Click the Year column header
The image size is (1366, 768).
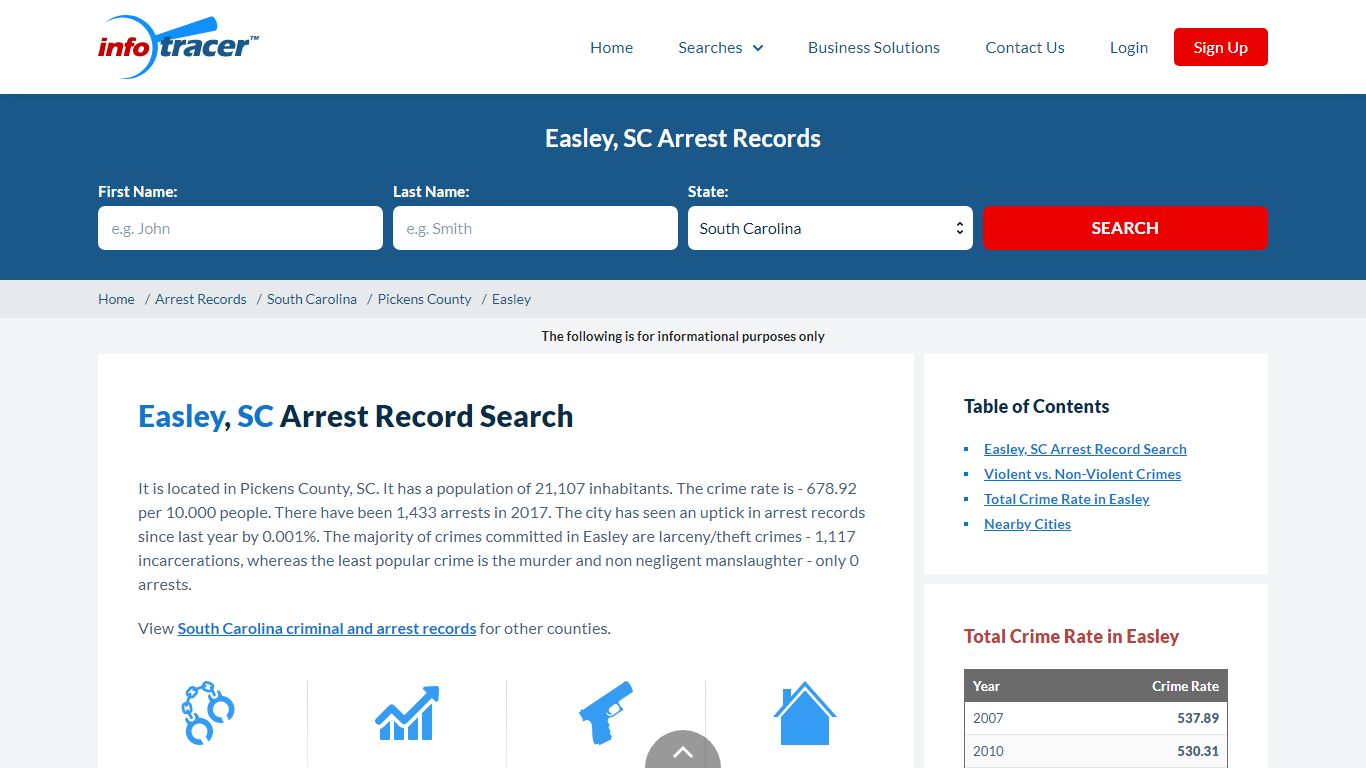[986, 686]
